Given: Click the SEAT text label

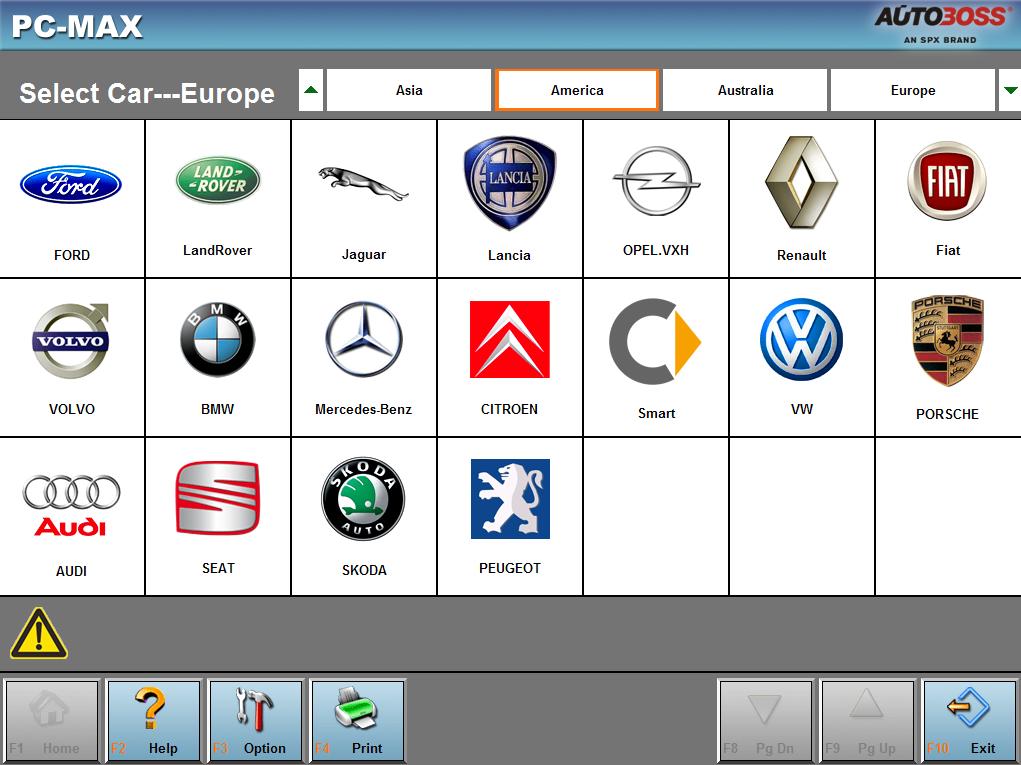Looking at the screenshot, I should coord(218,568).
